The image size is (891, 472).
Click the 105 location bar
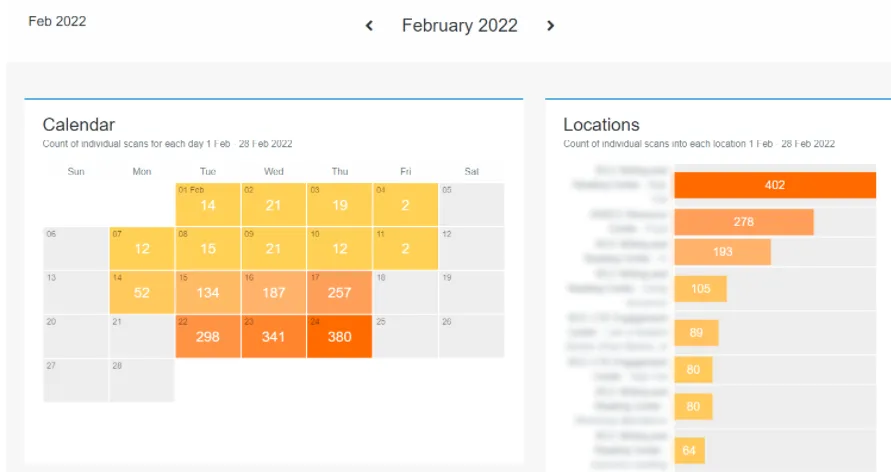pyautogui.click(x=701, y=289)
